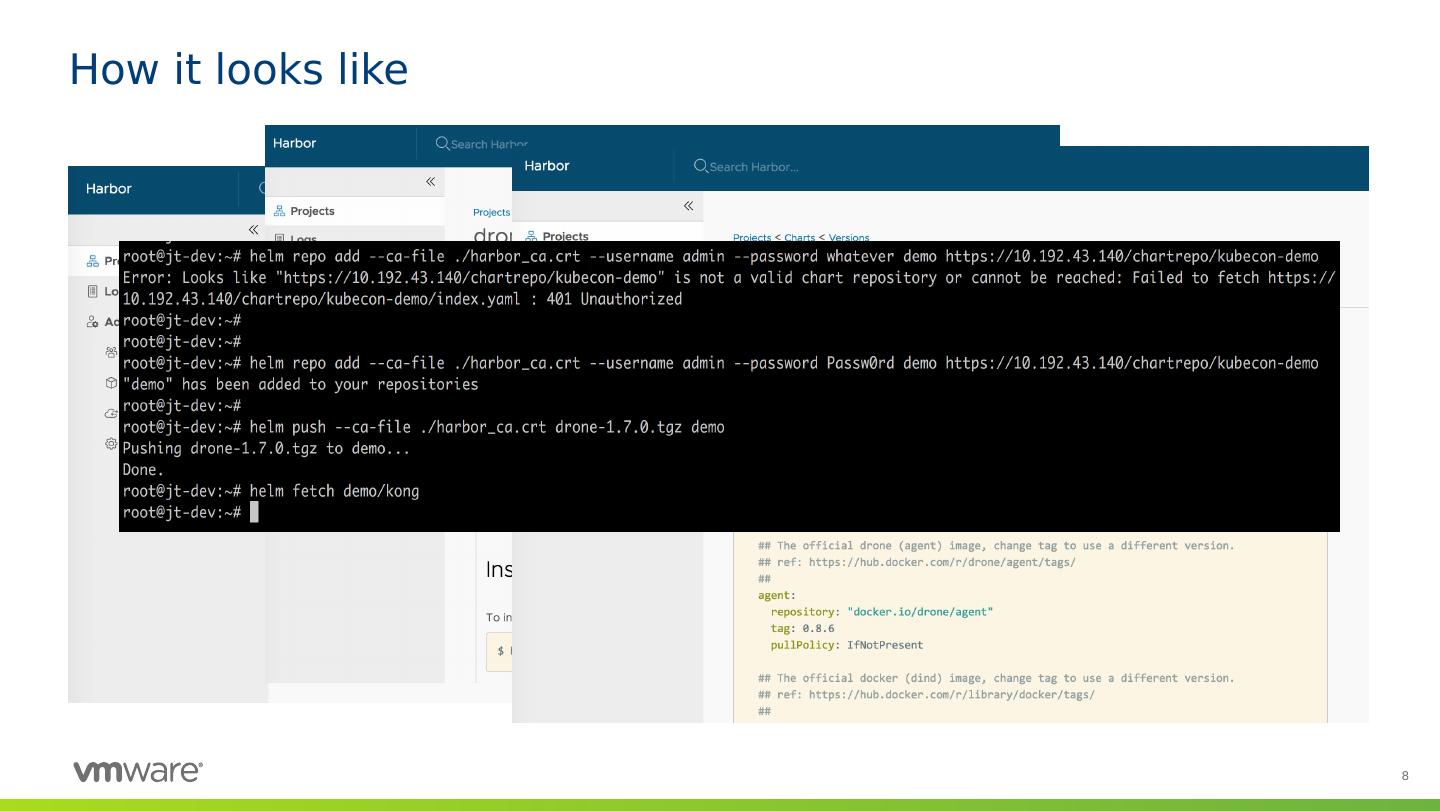
Task: Open Configuration via the gear icon
Action: coord(111,444)
